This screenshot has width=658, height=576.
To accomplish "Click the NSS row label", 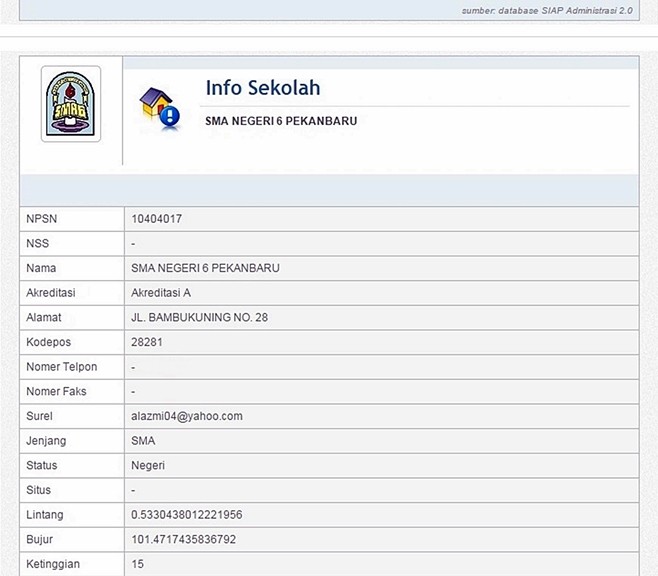I will coord(37,244).
